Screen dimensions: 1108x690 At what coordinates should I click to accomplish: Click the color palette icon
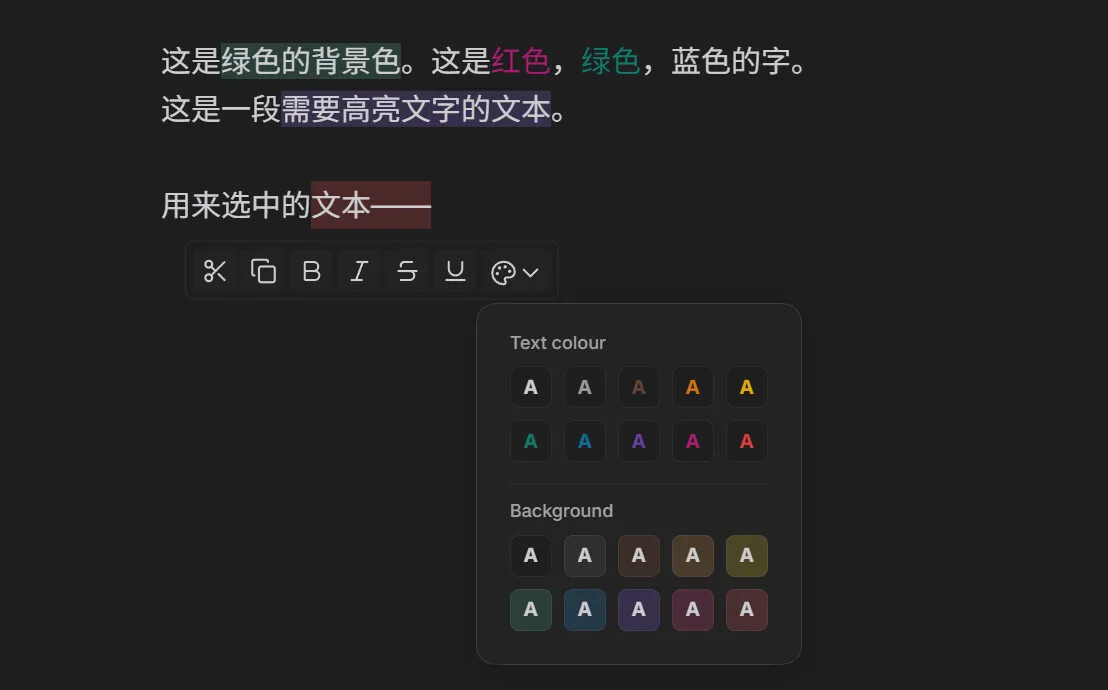pos(503,272)
